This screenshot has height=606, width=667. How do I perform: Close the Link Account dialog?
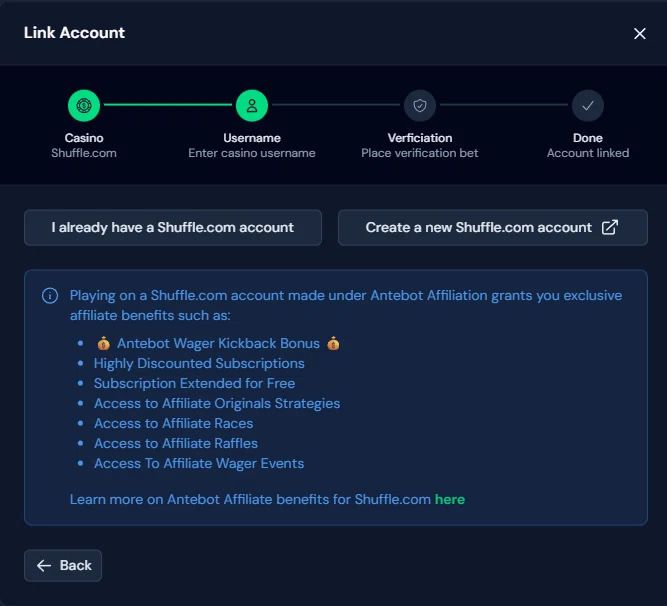pos(640,33)
